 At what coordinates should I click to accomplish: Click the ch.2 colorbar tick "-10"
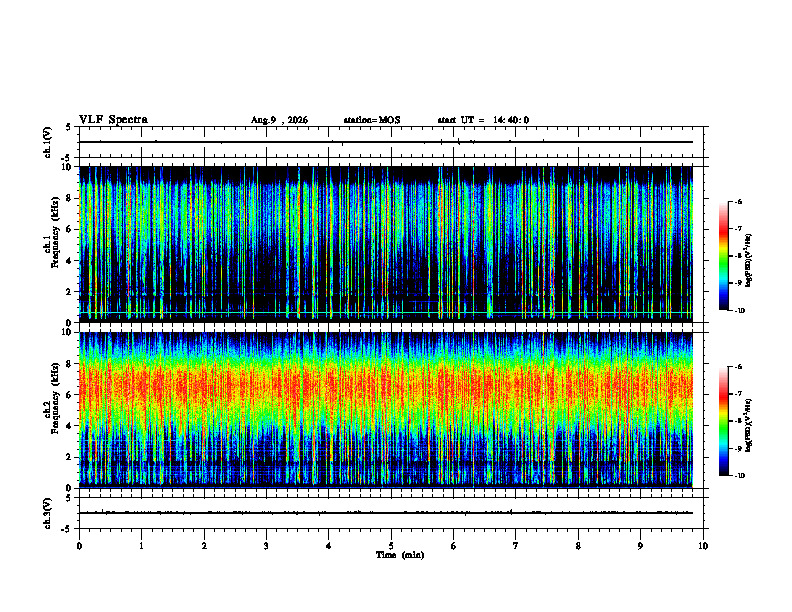pos(739,476)
